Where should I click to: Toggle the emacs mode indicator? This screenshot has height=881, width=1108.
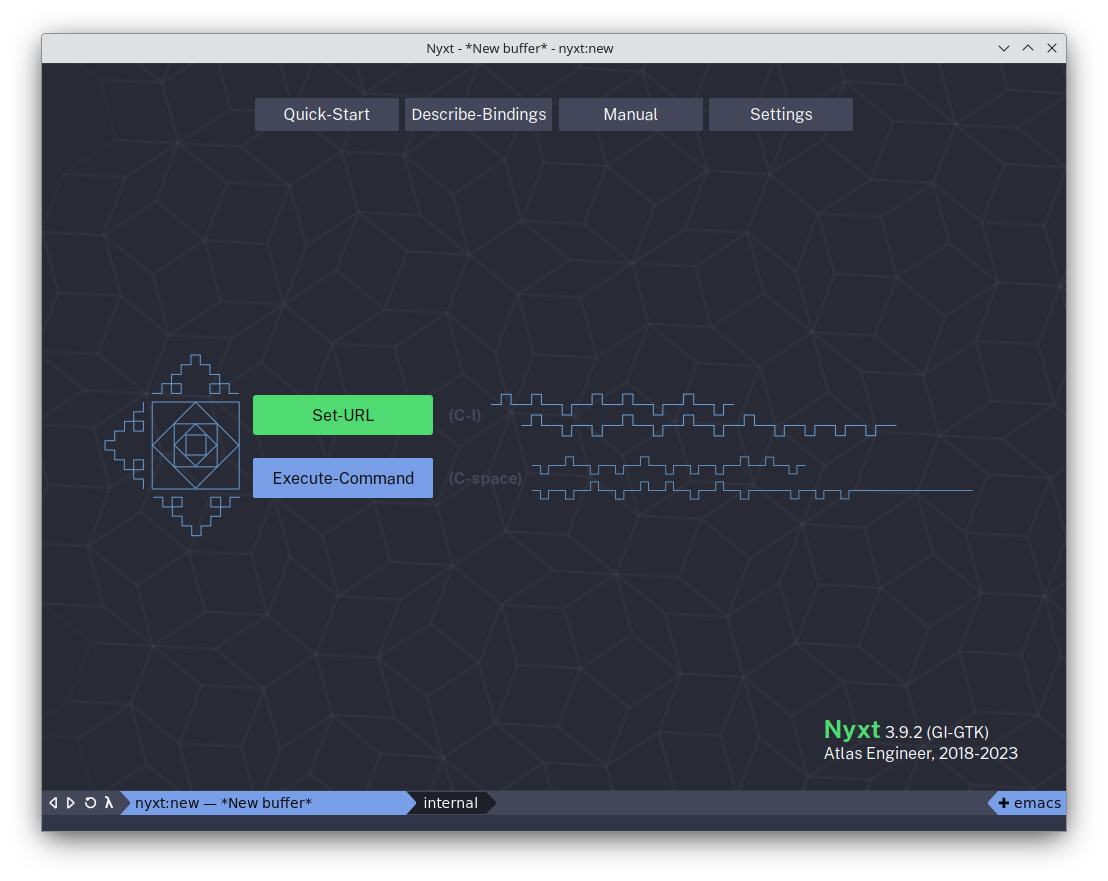(x=1037, y=803)
